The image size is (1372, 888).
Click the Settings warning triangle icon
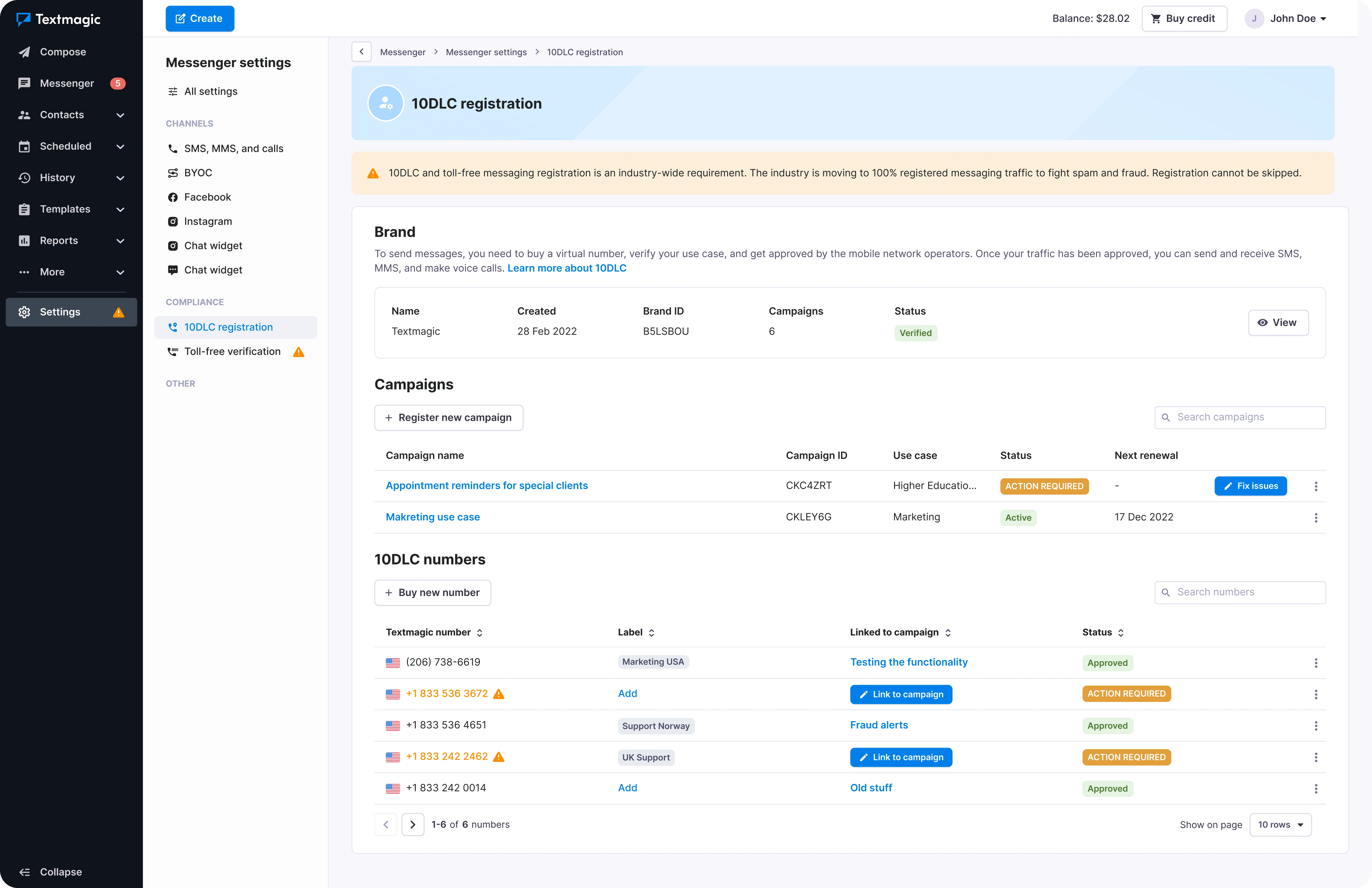[x=119, y=312]
